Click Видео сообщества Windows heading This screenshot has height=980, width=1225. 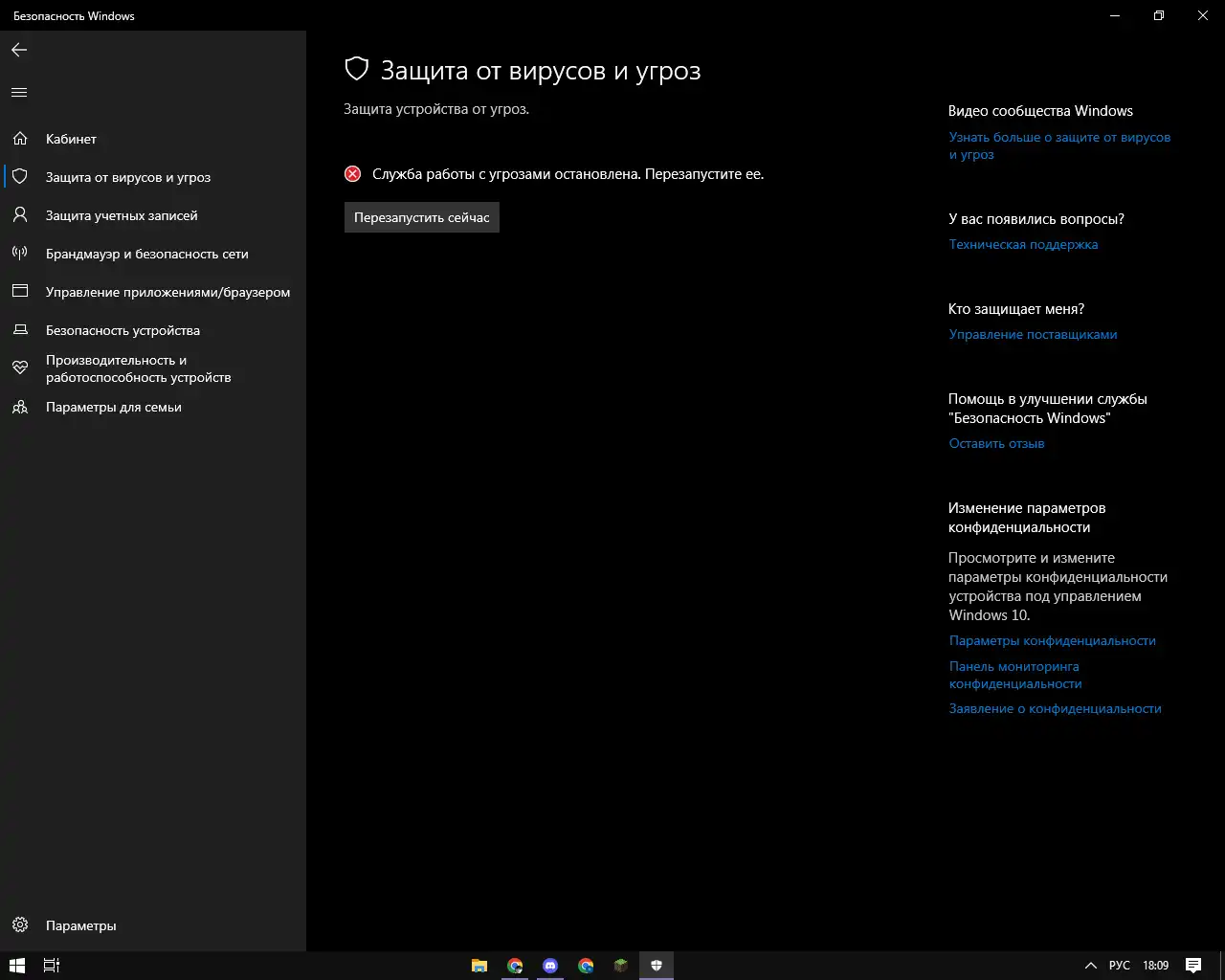click(x=1040, y=111)
